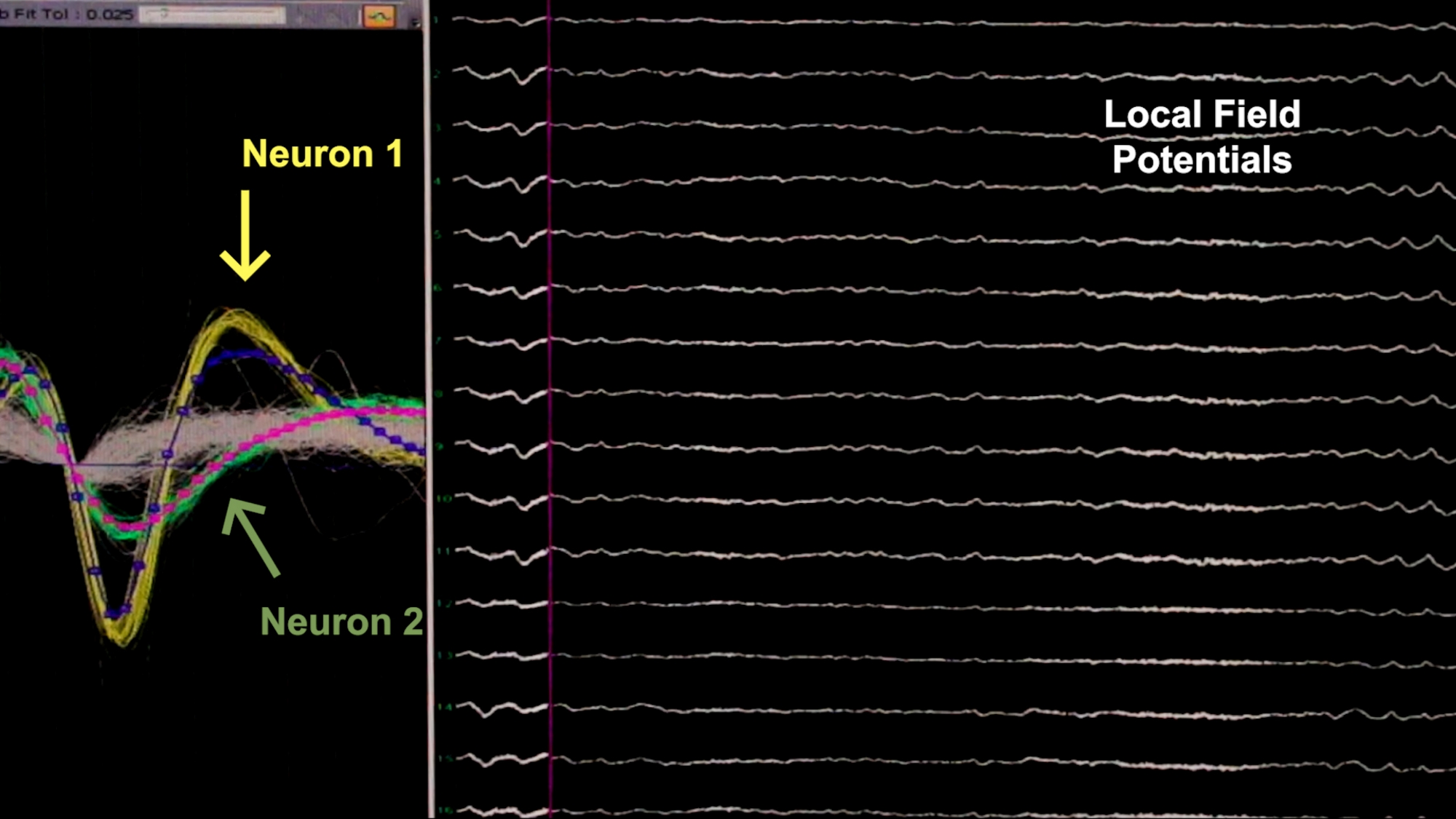Click channel 14 number label
Viewport: 1456px width, 819px height.
point(445,707)
